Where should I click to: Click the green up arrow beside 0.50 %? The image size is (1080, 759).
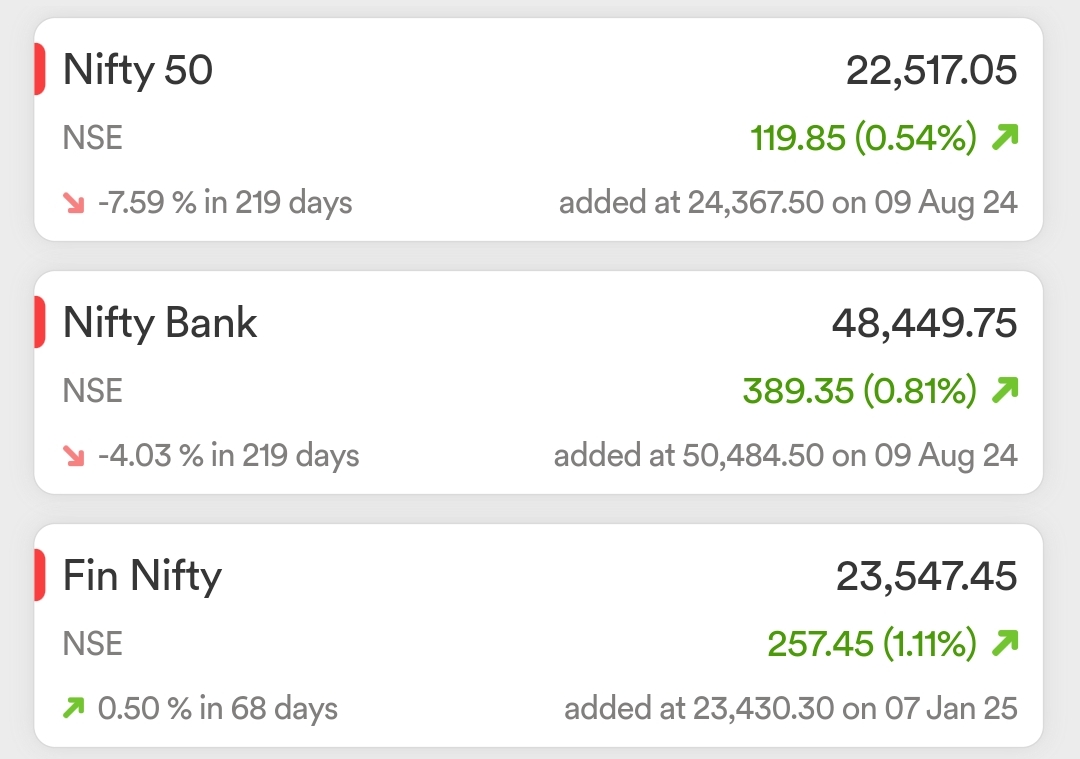[74, 710]
